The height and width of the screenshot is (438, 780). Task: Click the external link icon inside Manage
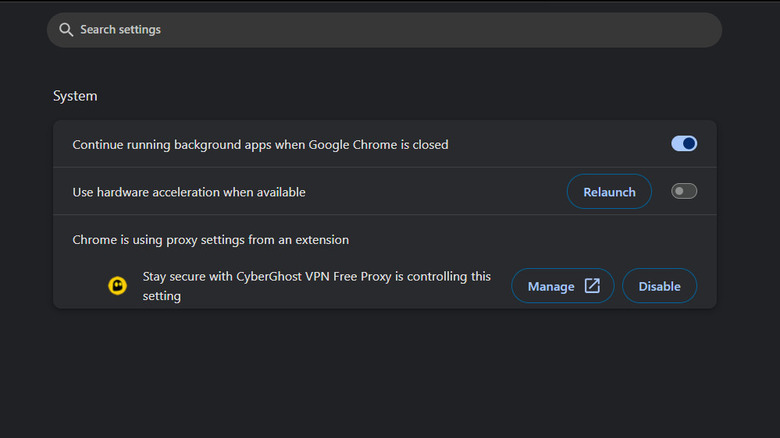tap(592, 286)
